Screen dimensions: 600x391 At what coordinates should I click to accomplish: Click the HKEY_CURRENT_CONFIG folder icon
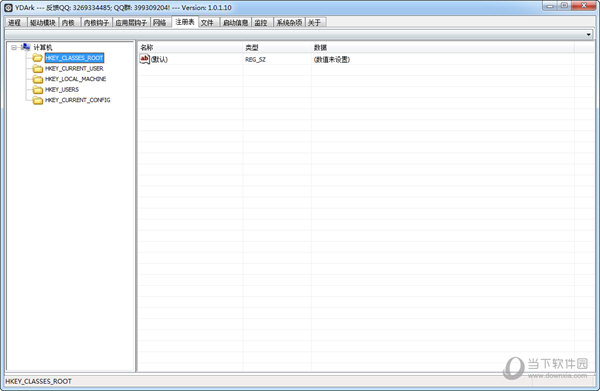click(x=38, y=100)
